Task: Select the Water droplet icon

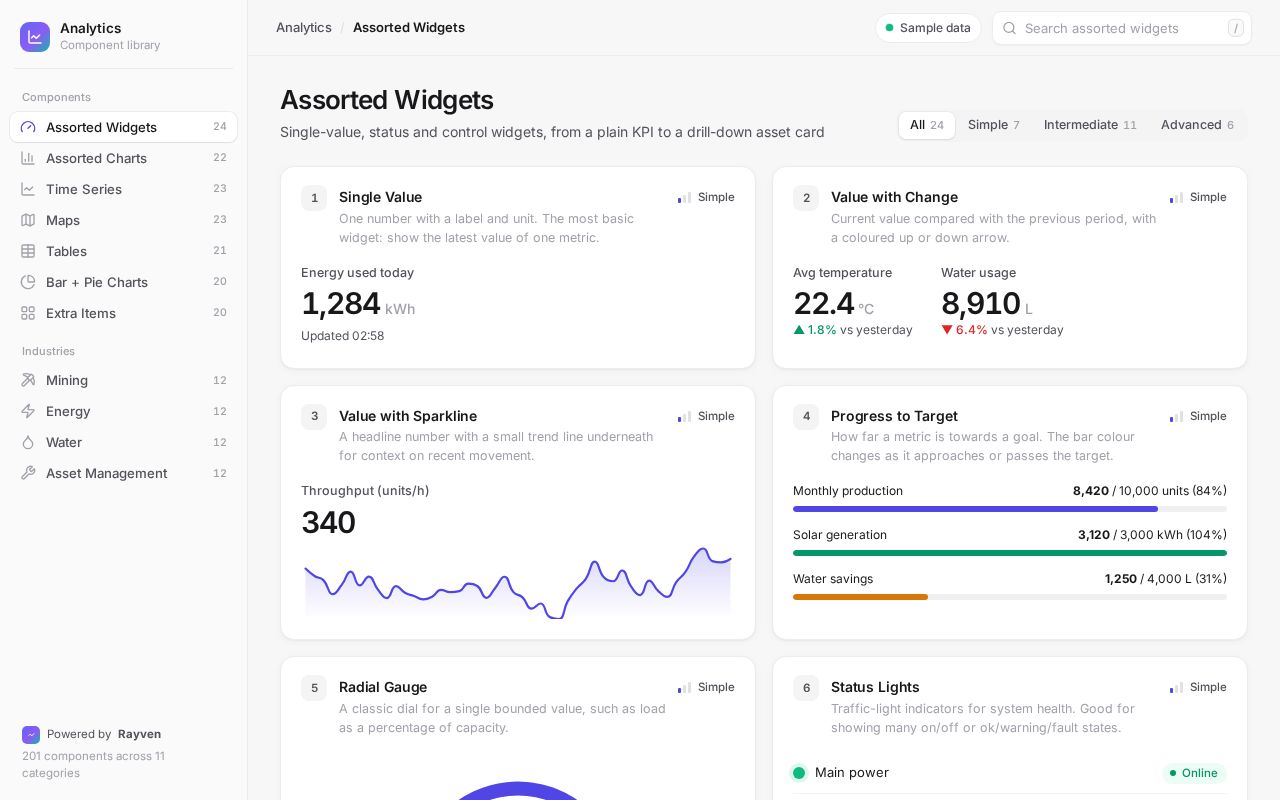Action: tap(28, 442)
